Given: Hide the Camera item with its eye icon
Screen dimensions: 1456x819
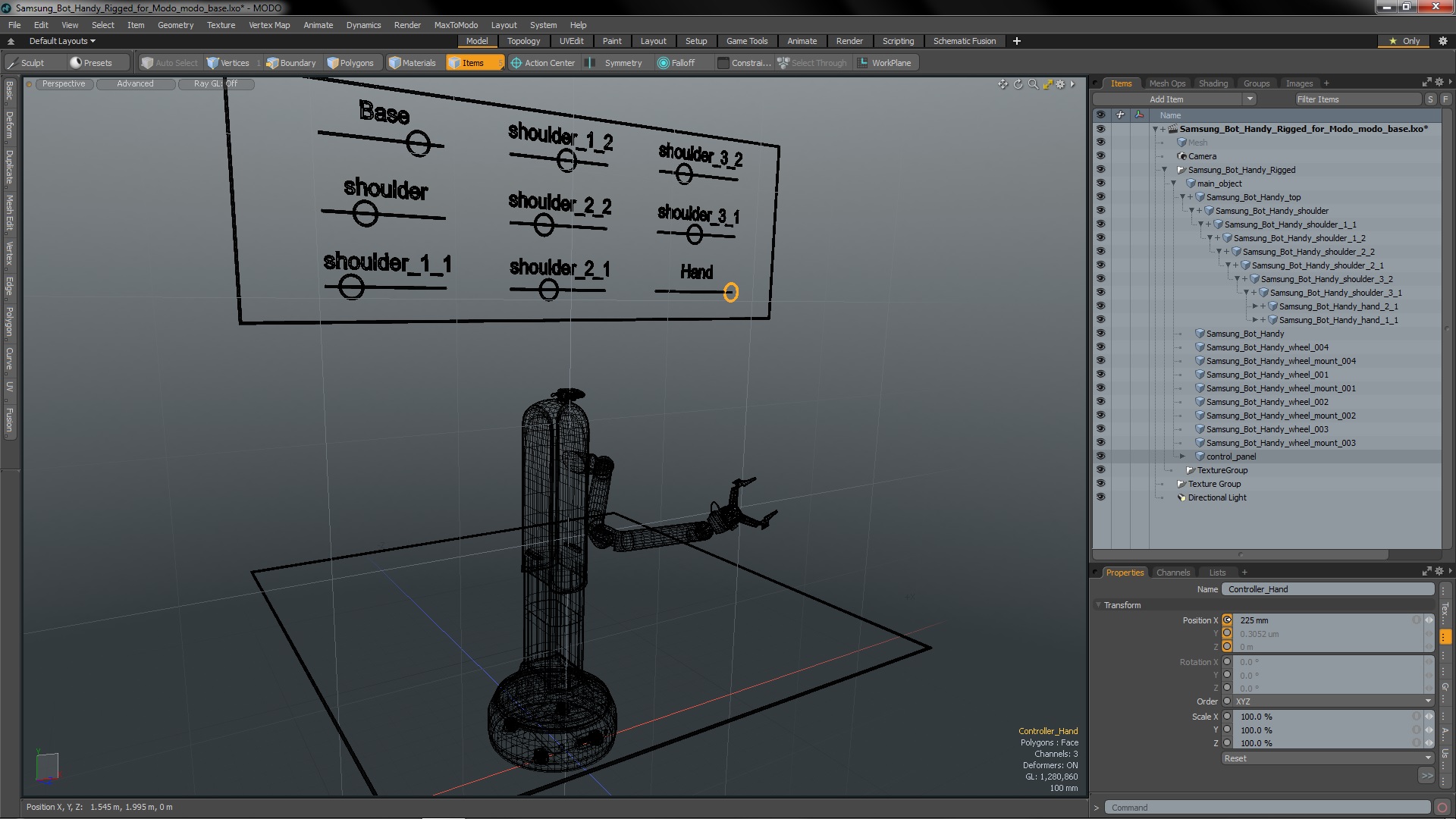Looking at the screenshot, I should click(1100, 156).
